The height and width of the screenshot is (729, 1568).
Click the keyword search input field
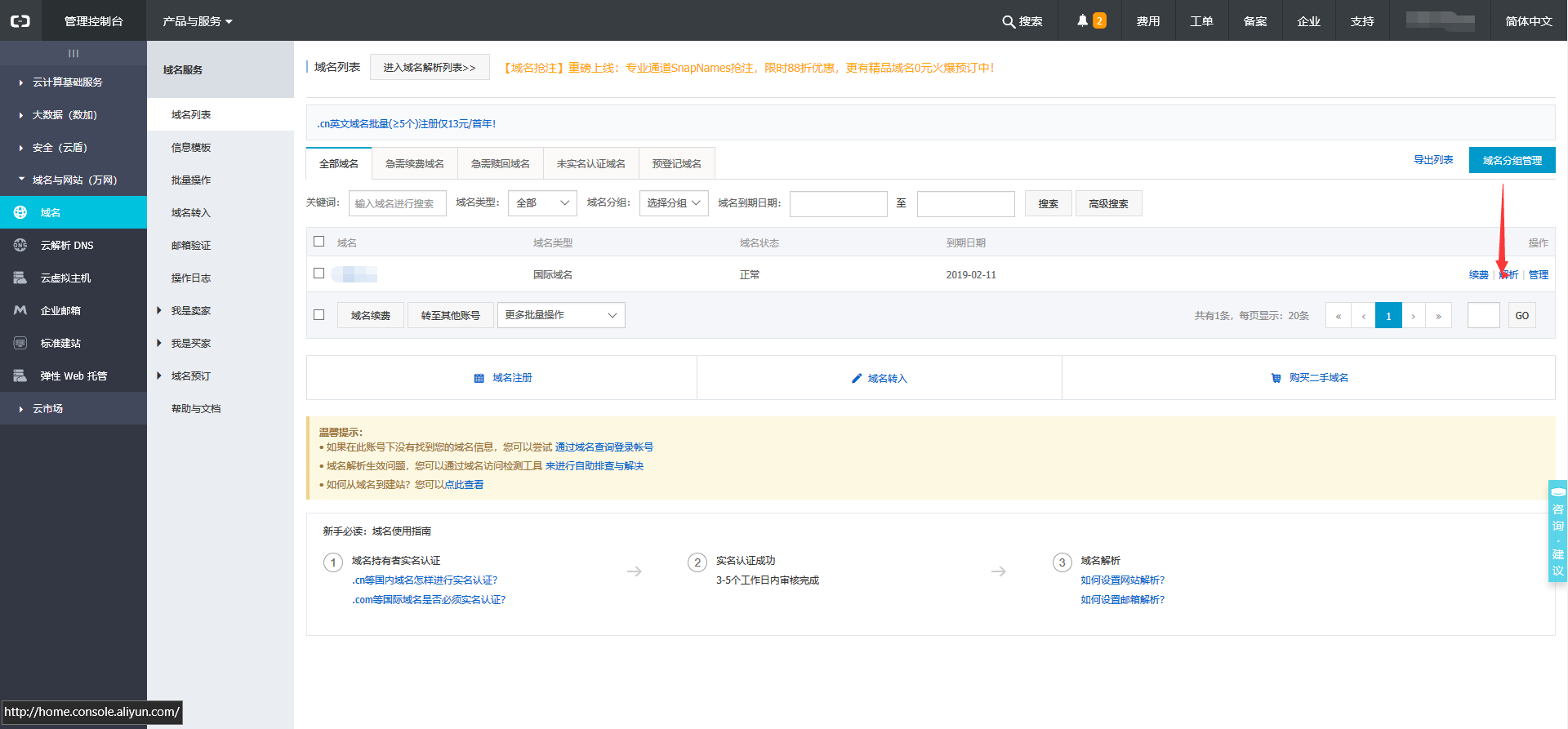click(398, 203)
